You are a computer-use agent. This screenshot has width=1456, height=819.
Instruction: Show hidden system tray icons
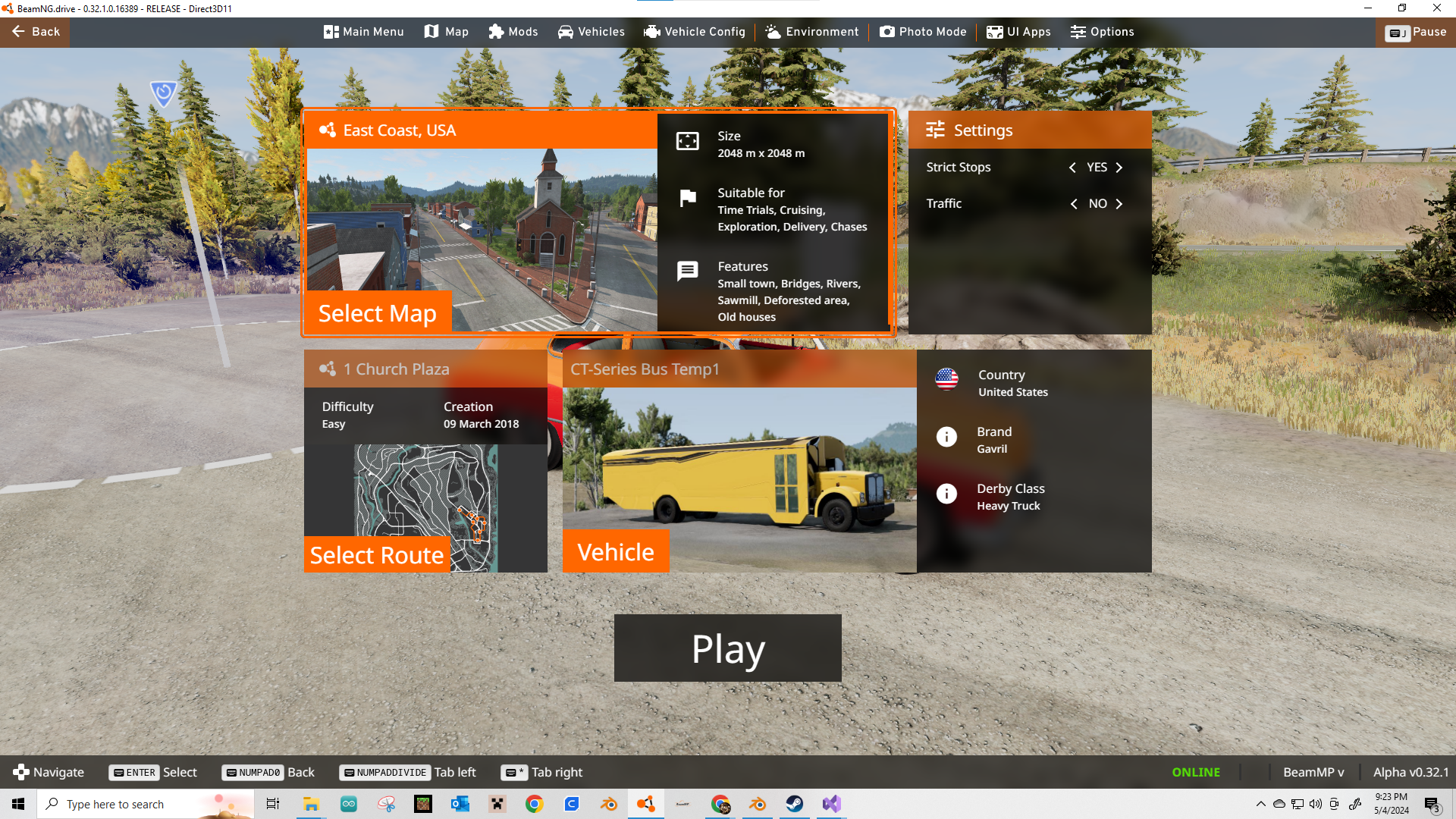pos(1260,804)
